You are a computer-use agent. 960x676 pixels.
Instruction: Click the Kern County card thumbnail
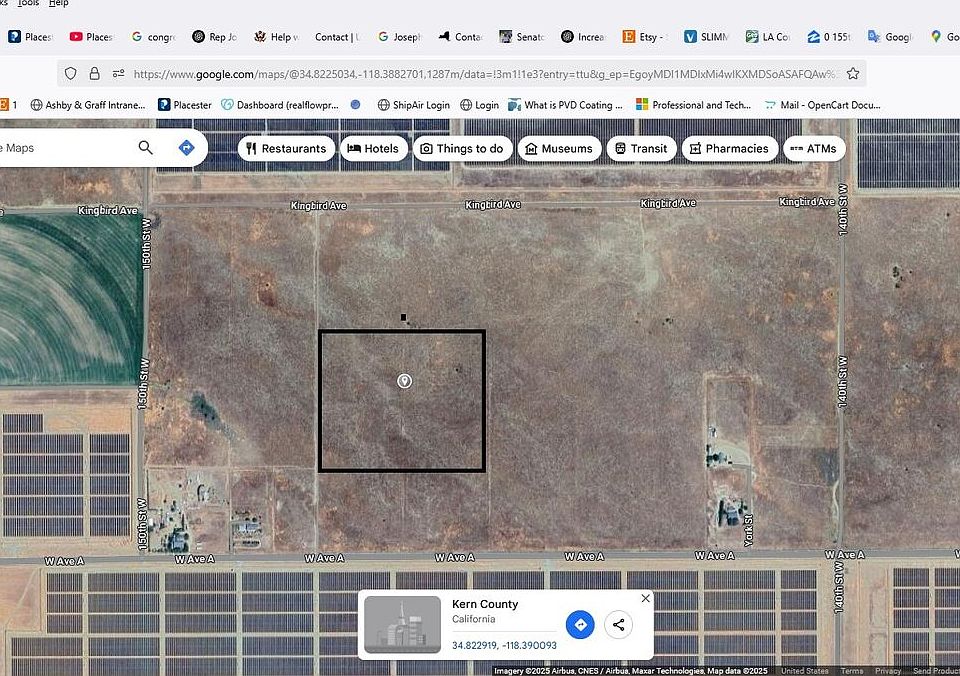coord(402,625)
